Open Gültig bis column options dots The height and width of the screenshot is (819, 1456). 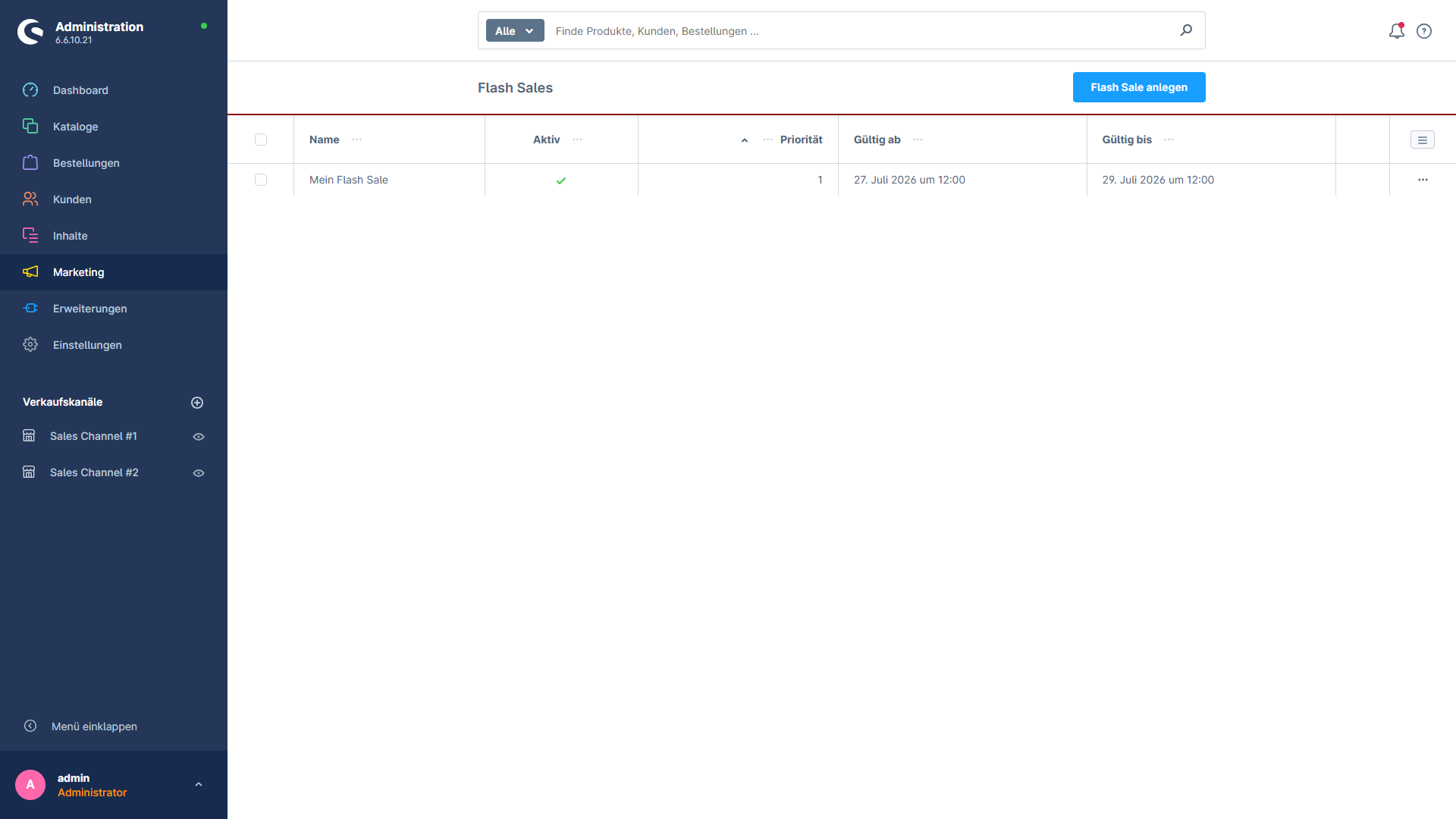tap(1169, 140)
